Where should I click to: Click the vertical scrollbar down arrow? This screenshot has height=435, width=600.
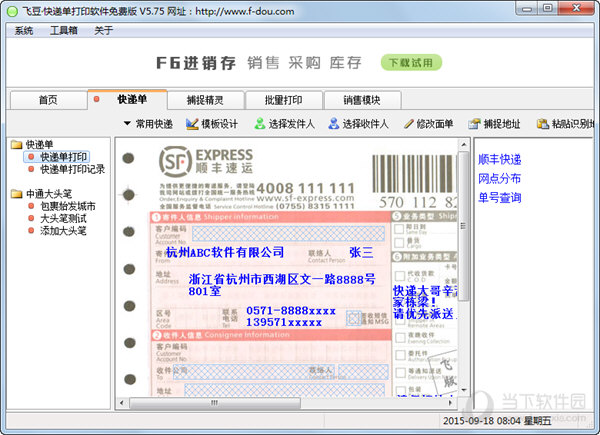coord(464,390)
